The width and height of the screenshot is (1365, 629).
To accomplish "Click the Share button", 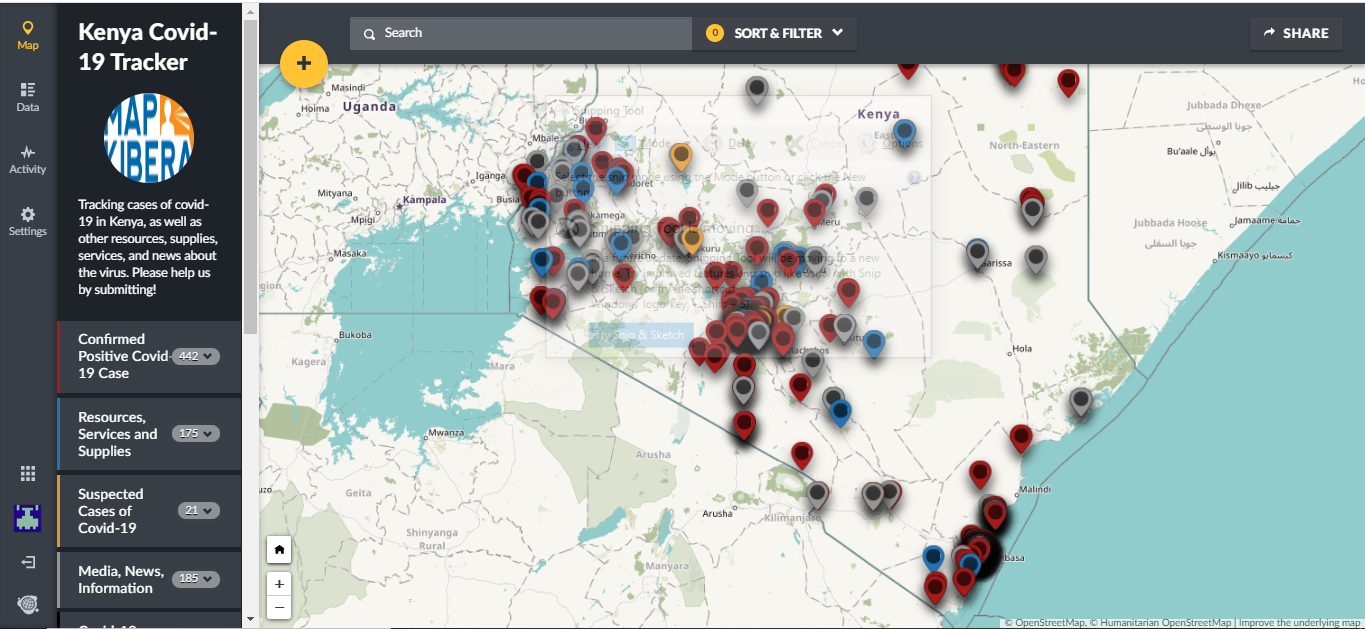I will [1296, 33].
